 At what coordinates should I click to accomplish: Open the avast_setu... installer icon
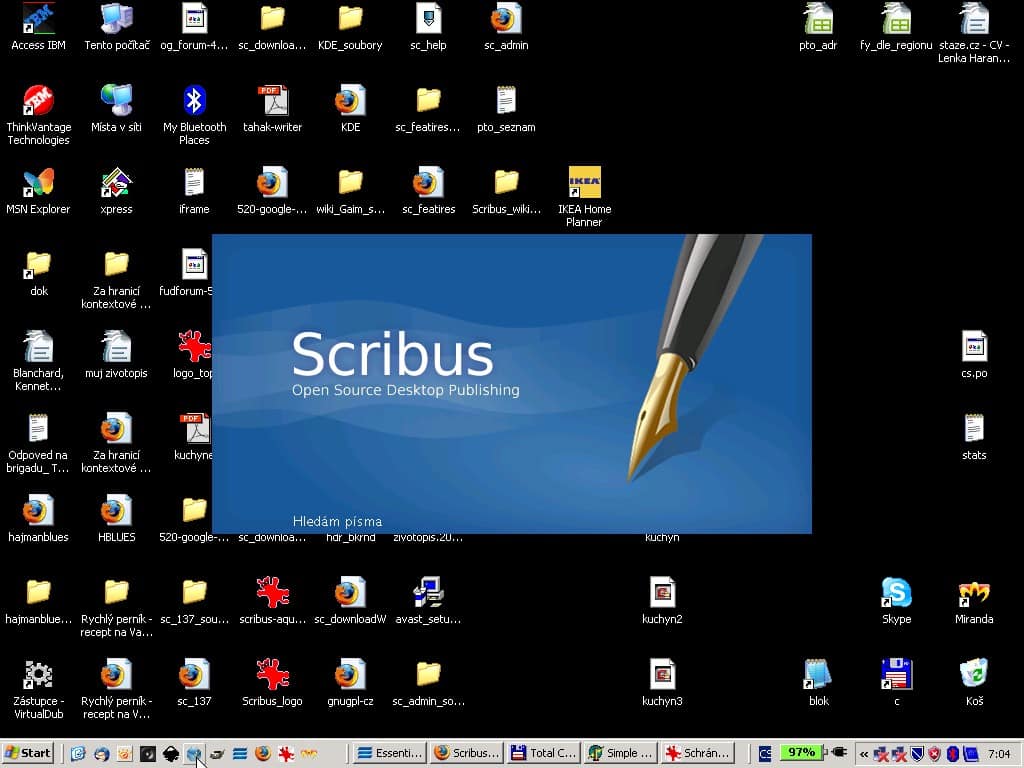428,600
